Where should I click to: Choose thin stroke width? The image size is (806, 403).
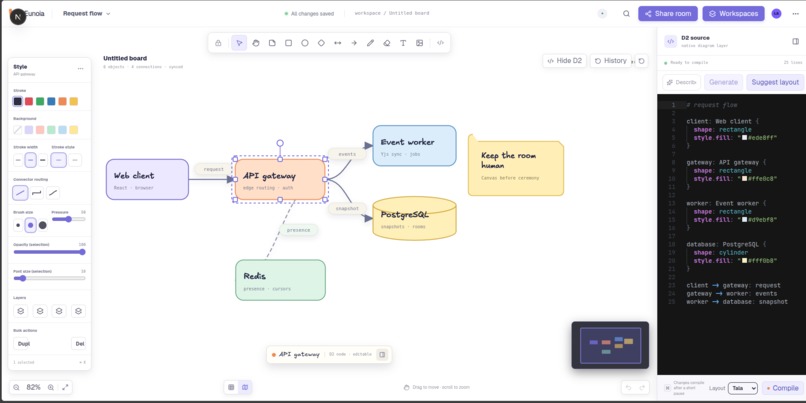click(19, 160)
